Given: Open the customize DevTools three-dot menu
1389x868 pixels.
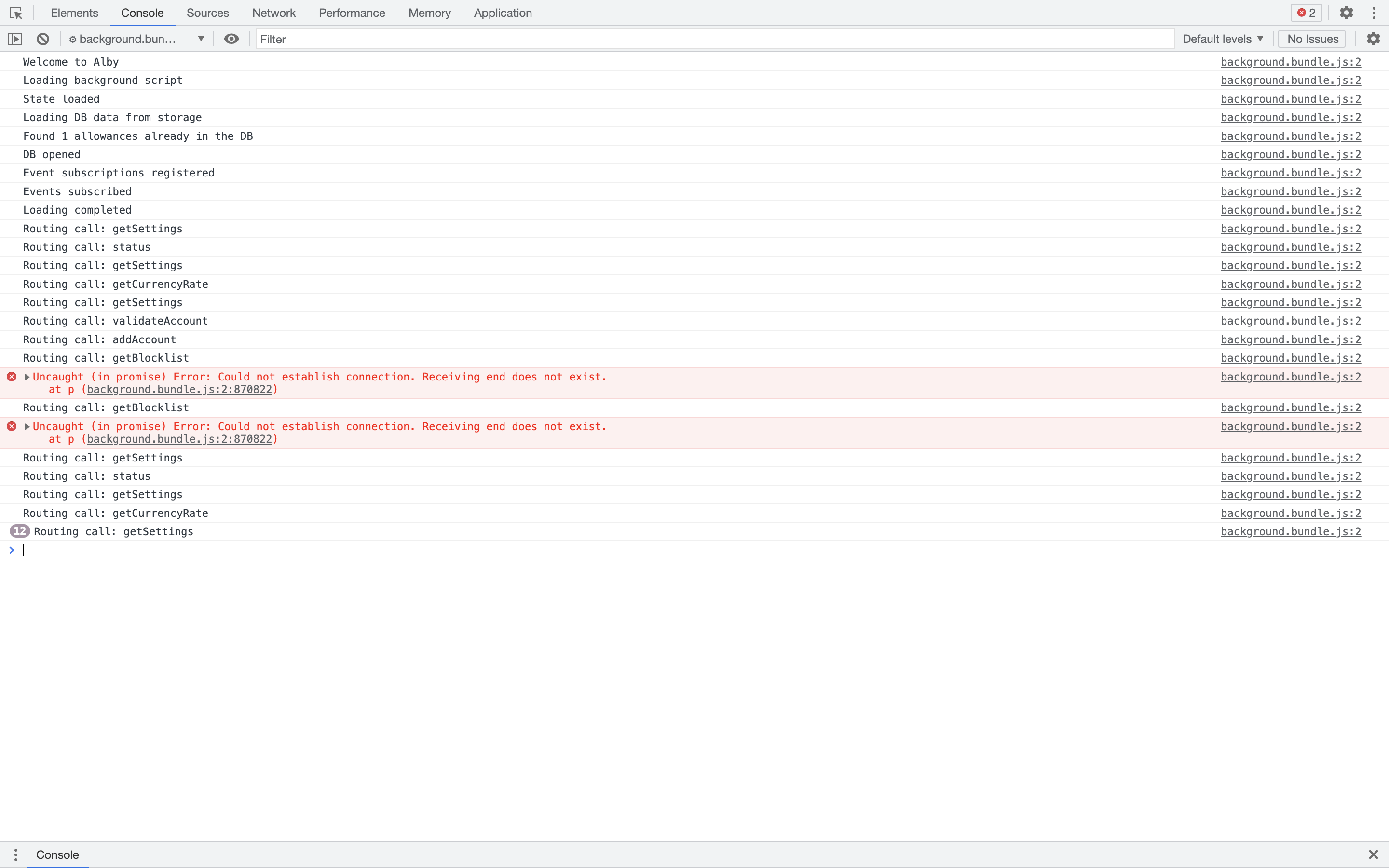Looking at the screenshot, I should point(1374,13).
